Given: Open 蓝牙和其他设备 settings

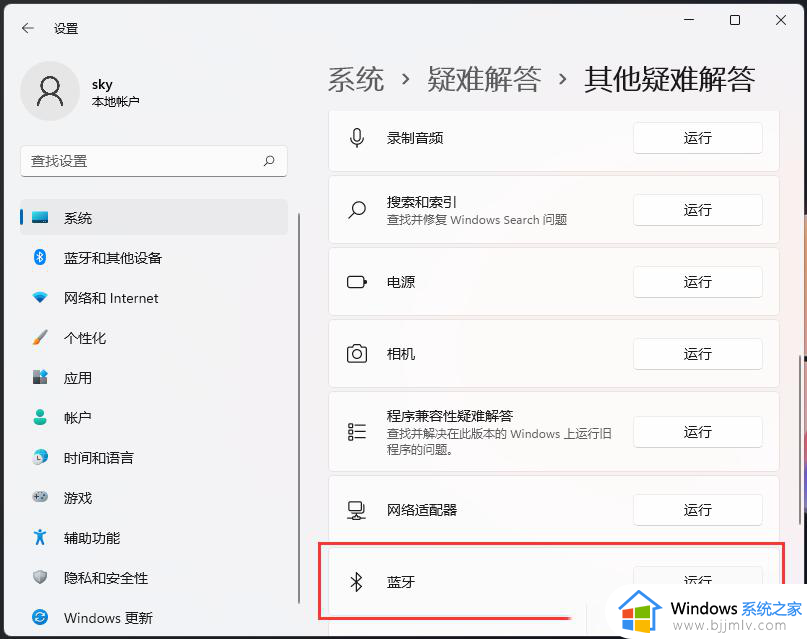Looking at the screenshot, I should coord(153,257).
